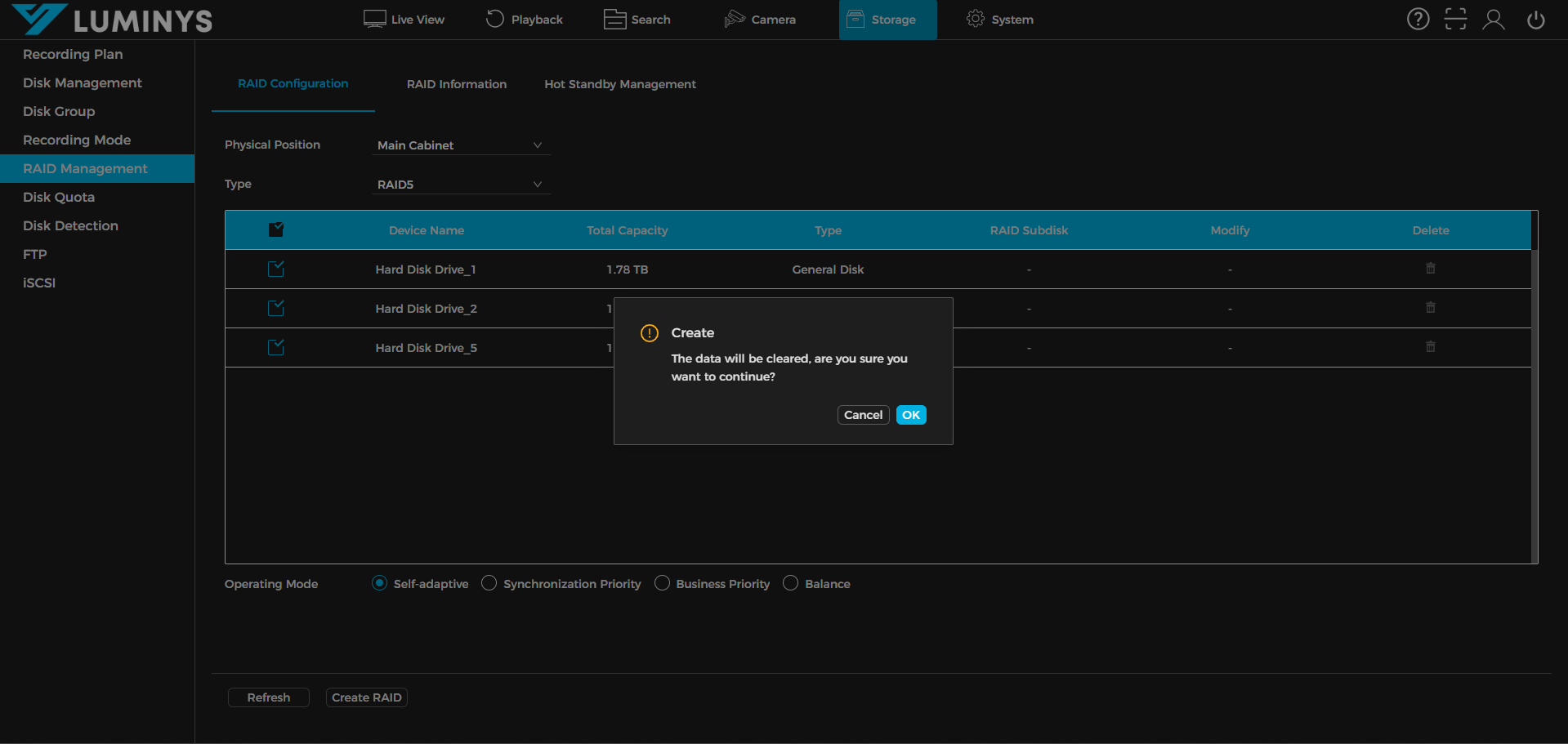
Task: Switch to RAID Information tab
Action: click(x=456, y=84)
